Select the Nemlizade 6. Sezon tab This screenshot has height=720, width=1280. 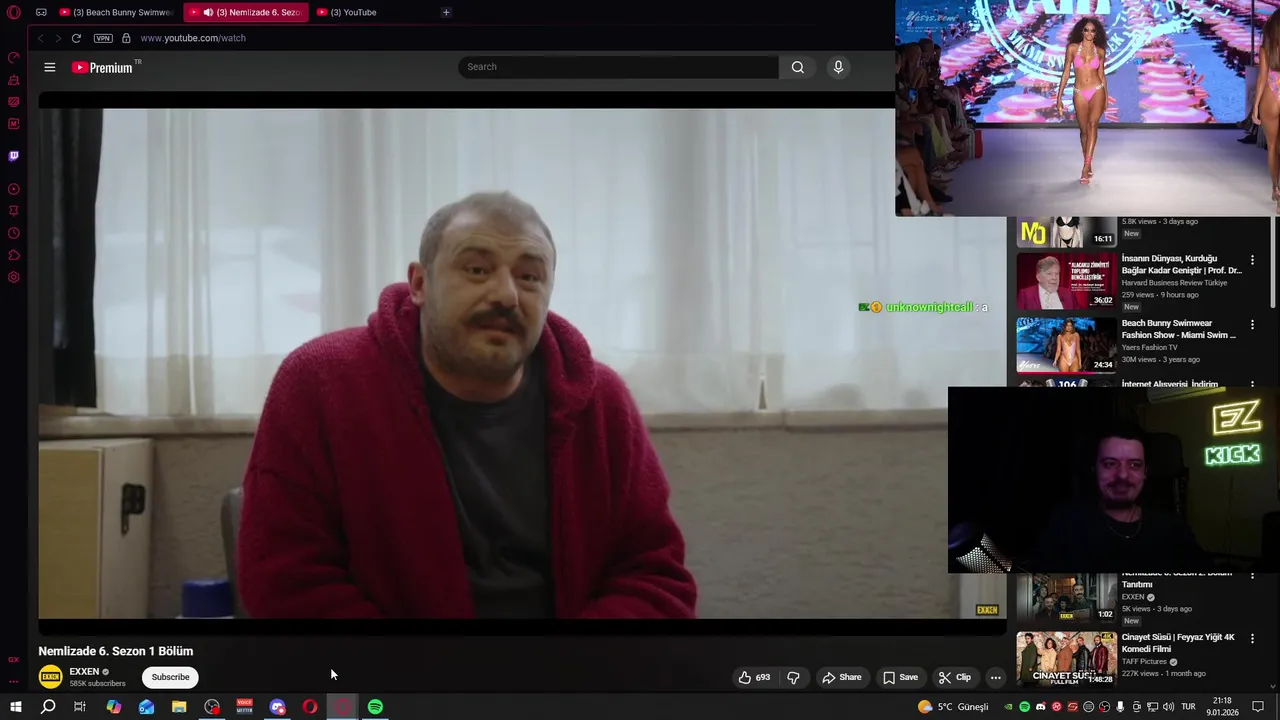pyautogui.click(x=246, y=13)
